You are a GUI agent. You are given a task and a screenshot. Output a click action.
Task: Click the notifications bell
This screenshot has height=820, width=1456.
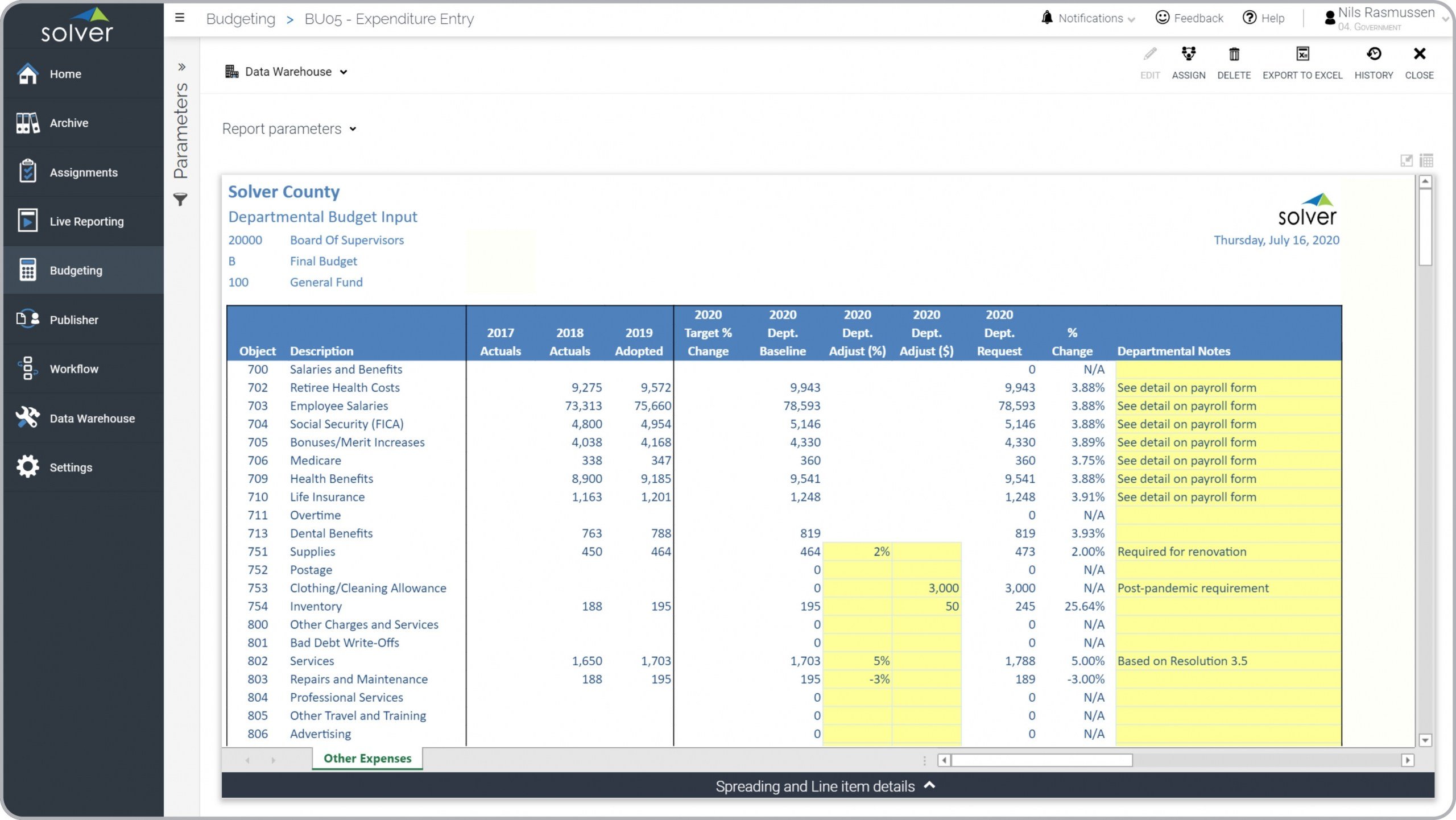1046,18
